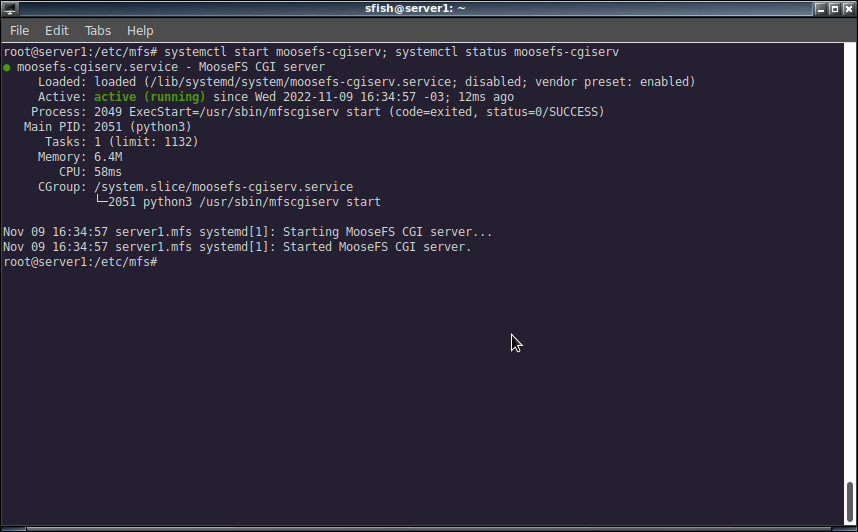Click the vertical scrollbar thumb

(850, 502)
